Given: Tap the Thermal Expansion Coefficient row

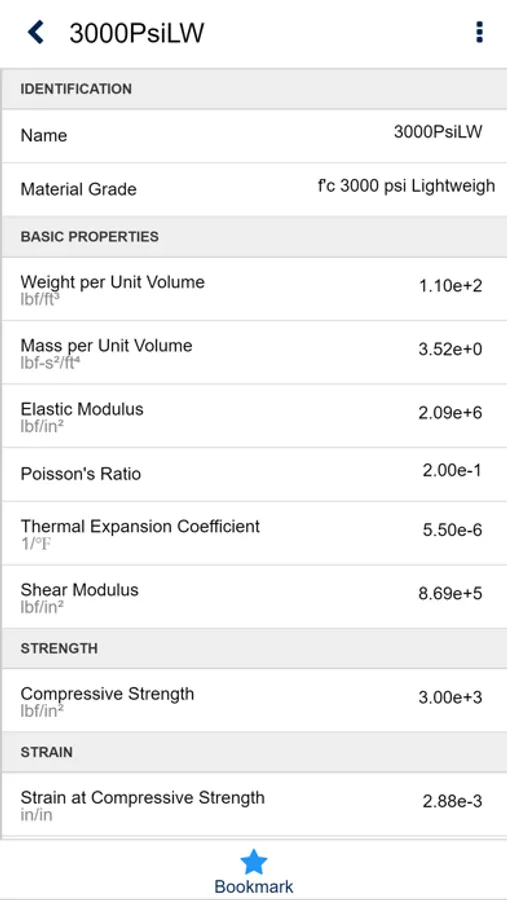Looking at the screenshot, I should click(254, 533).
